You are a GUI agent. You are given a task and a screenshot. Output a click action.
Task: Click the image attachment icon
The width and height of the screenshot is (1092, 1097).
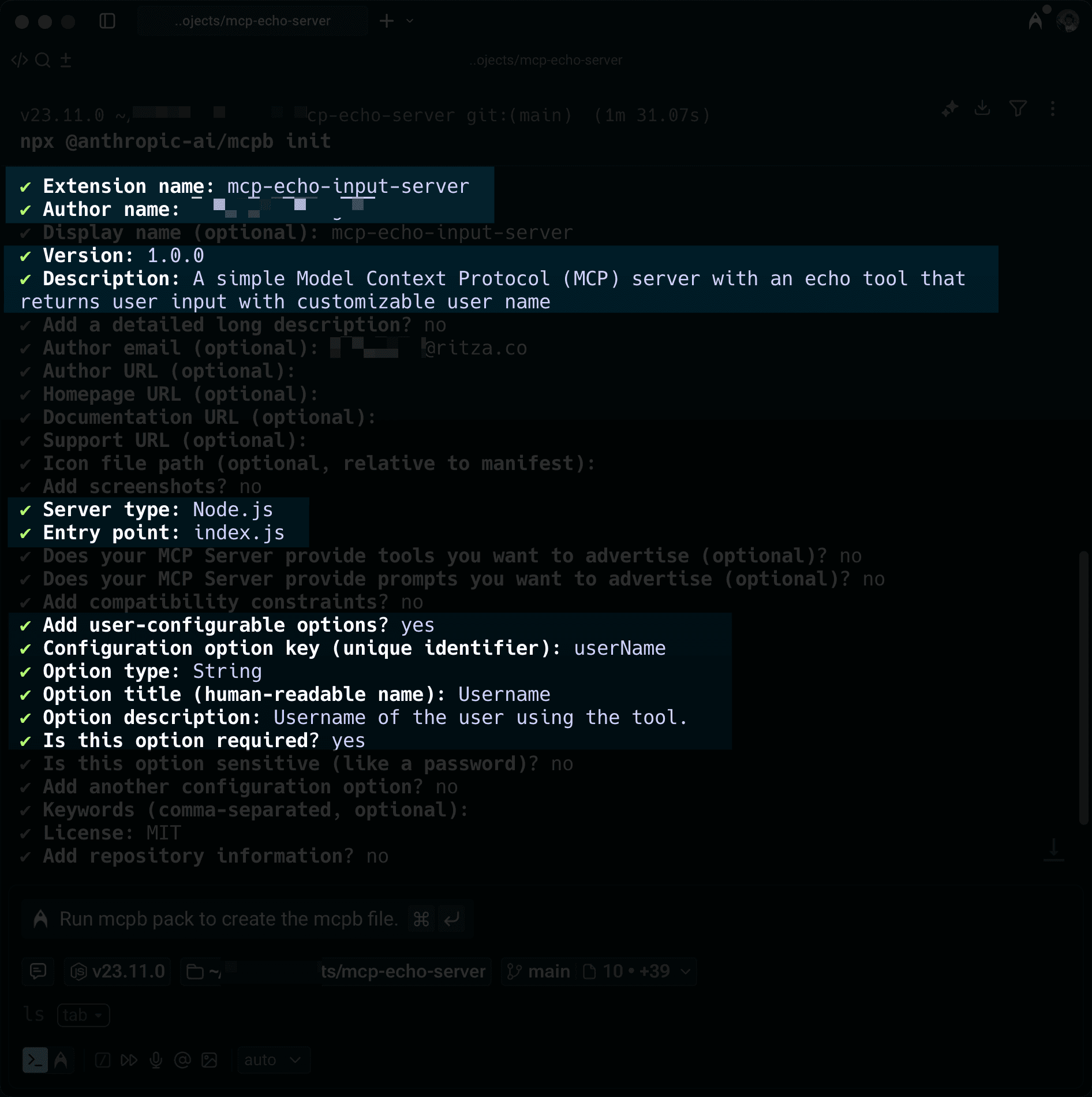click(208, 1059)
